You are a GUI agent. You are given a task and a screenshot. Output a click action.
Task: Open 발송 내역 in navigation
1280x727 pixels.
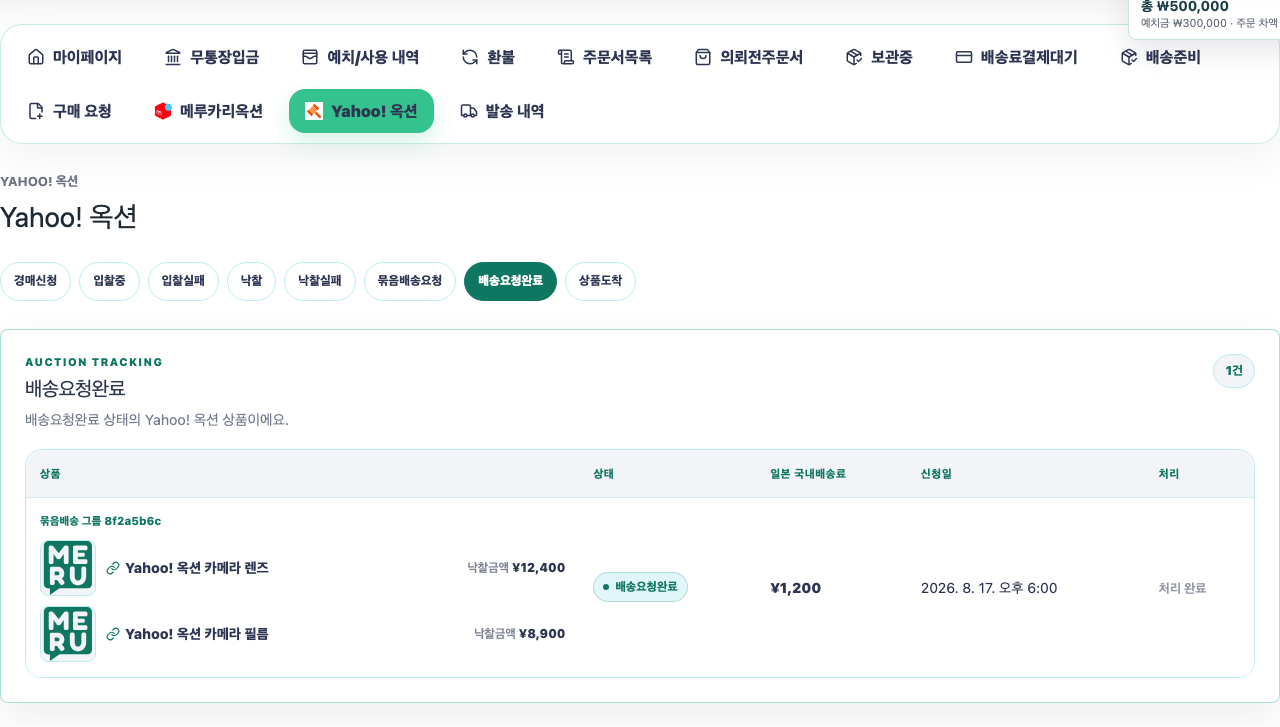(502, 111)
